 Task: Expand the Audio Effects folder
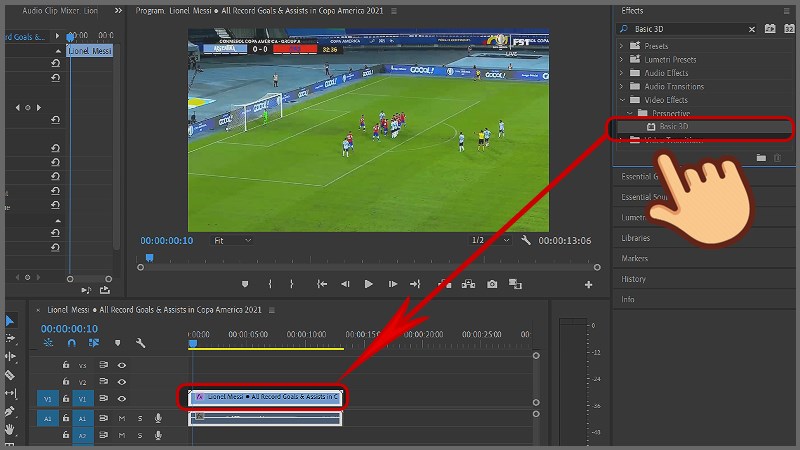tap(621, 73)
